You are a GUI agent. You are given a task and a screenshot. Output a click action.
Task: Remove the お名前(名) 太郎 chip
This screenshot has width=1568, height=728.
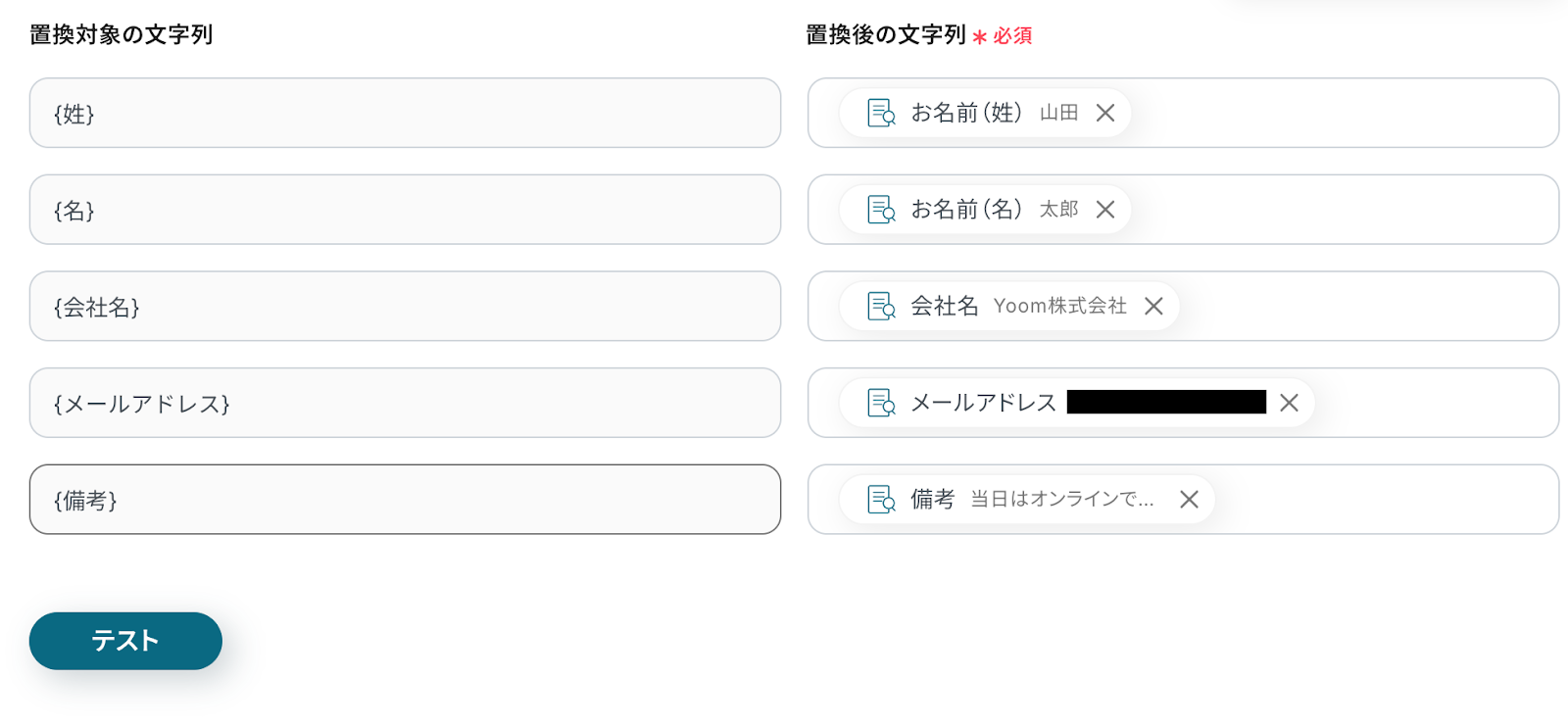pyautogui.click(x=1105, y=210)
